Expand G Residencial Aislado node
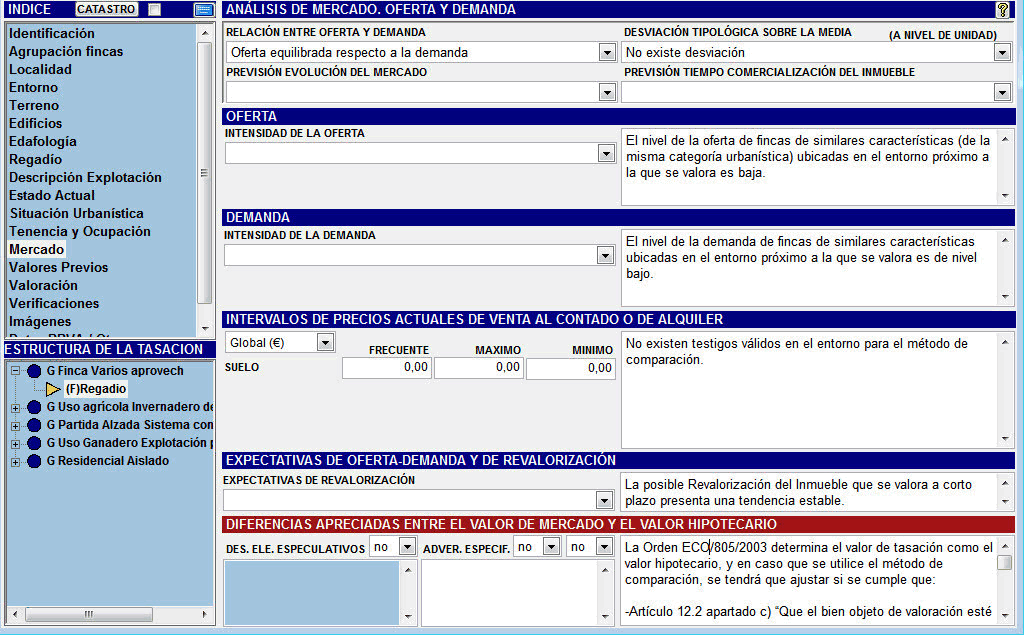The image size is (1024, 635). click(x=16, y=461)
